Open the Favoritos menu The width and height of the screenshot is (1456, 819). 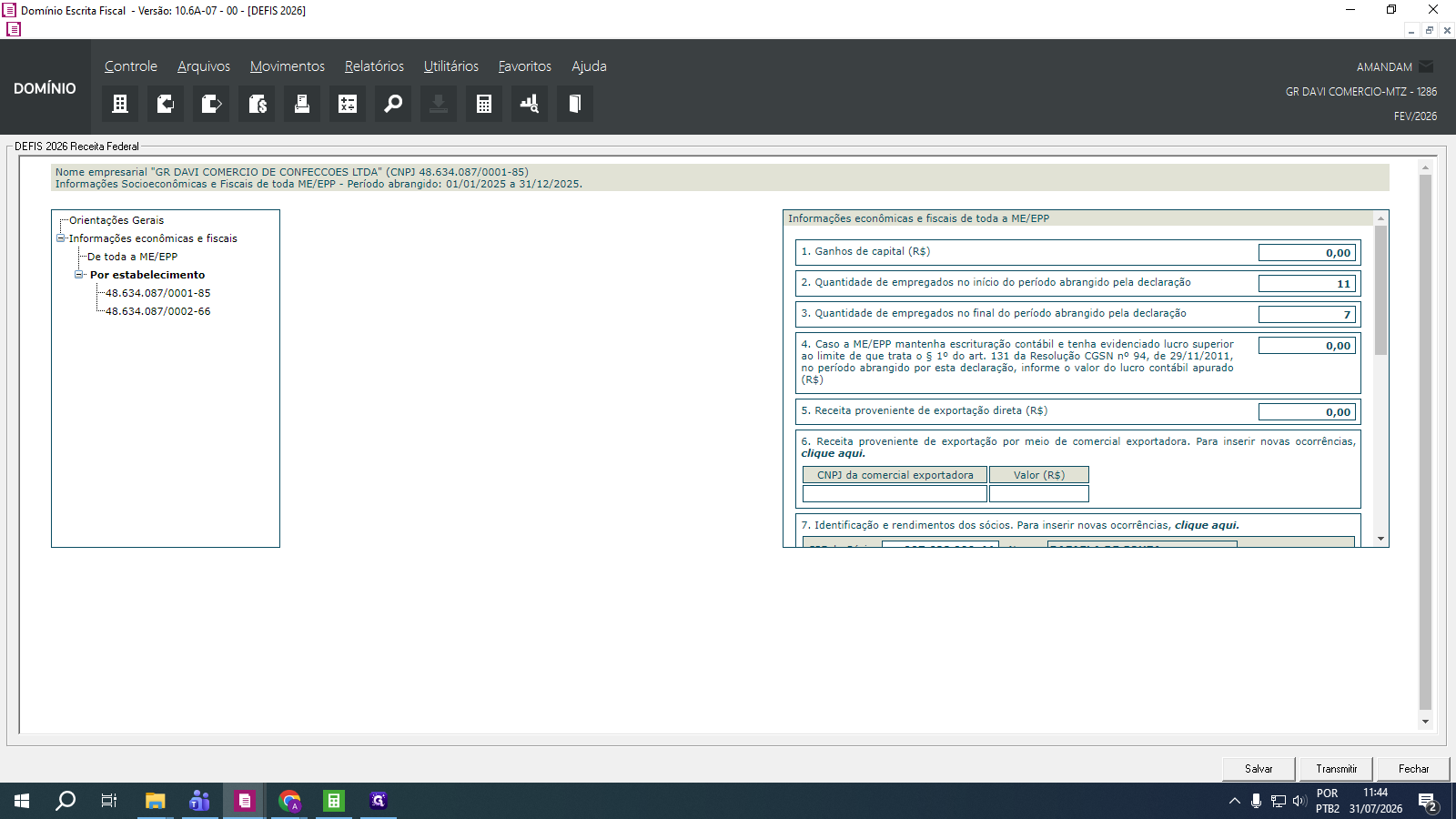click(525, 66)
